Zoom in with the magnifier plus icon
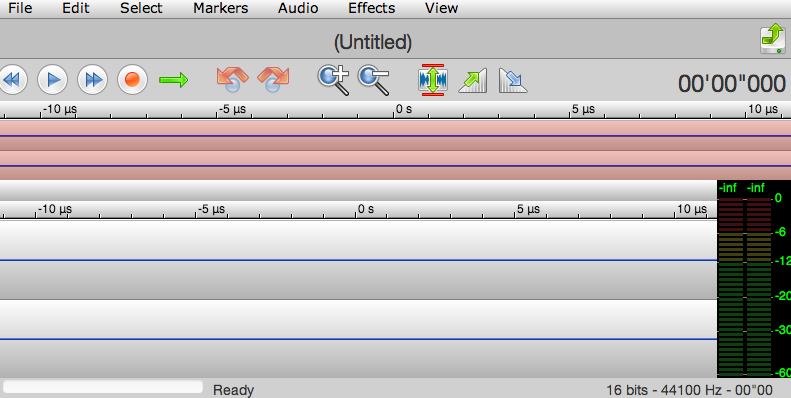 (x=333, y=80)
